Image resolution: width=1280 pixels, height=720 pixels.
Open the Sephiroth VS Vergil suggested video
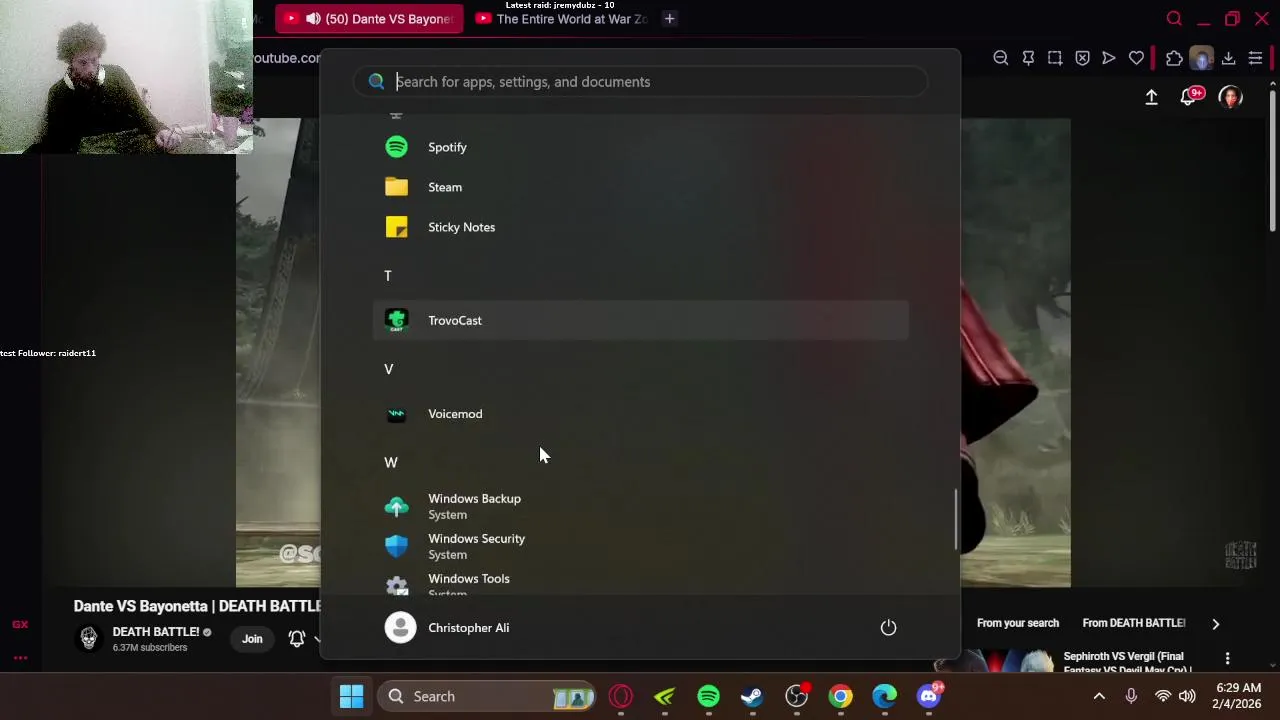coord(1127,663)
